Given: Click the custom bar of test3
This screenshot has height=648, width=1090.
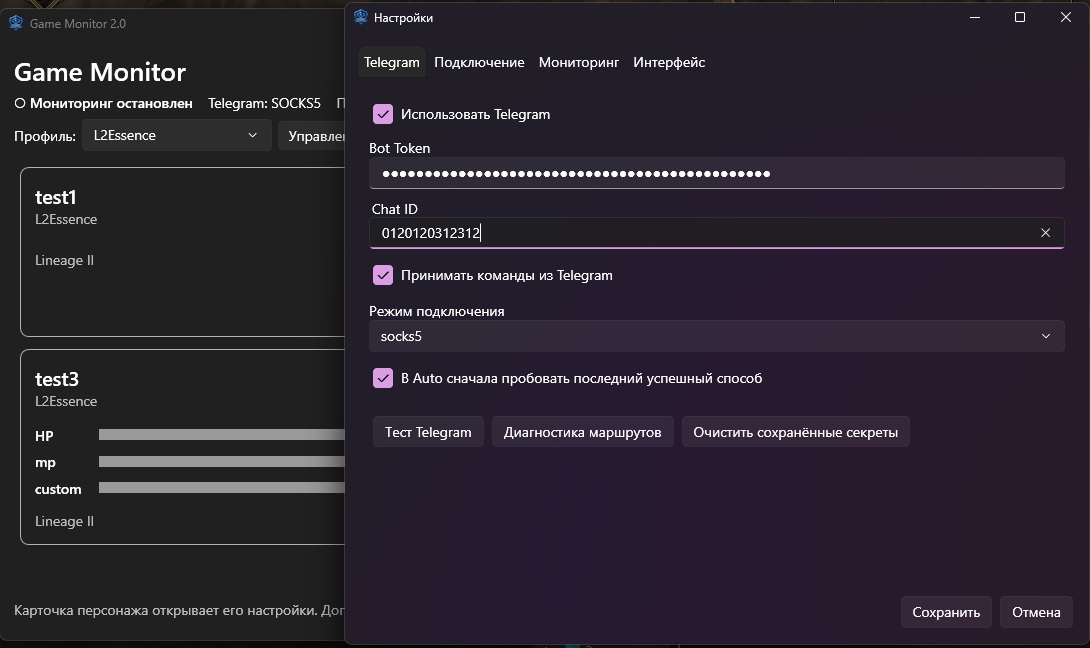Looking at the screenshot, I should coord(222,488).
